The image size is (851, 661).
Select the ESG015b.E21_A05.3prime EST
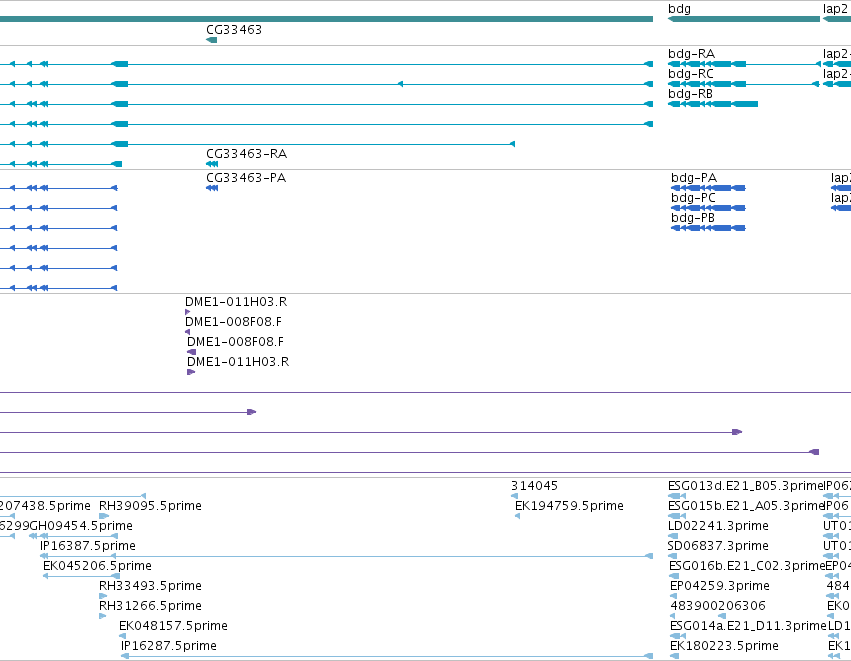tap(677, 516)
